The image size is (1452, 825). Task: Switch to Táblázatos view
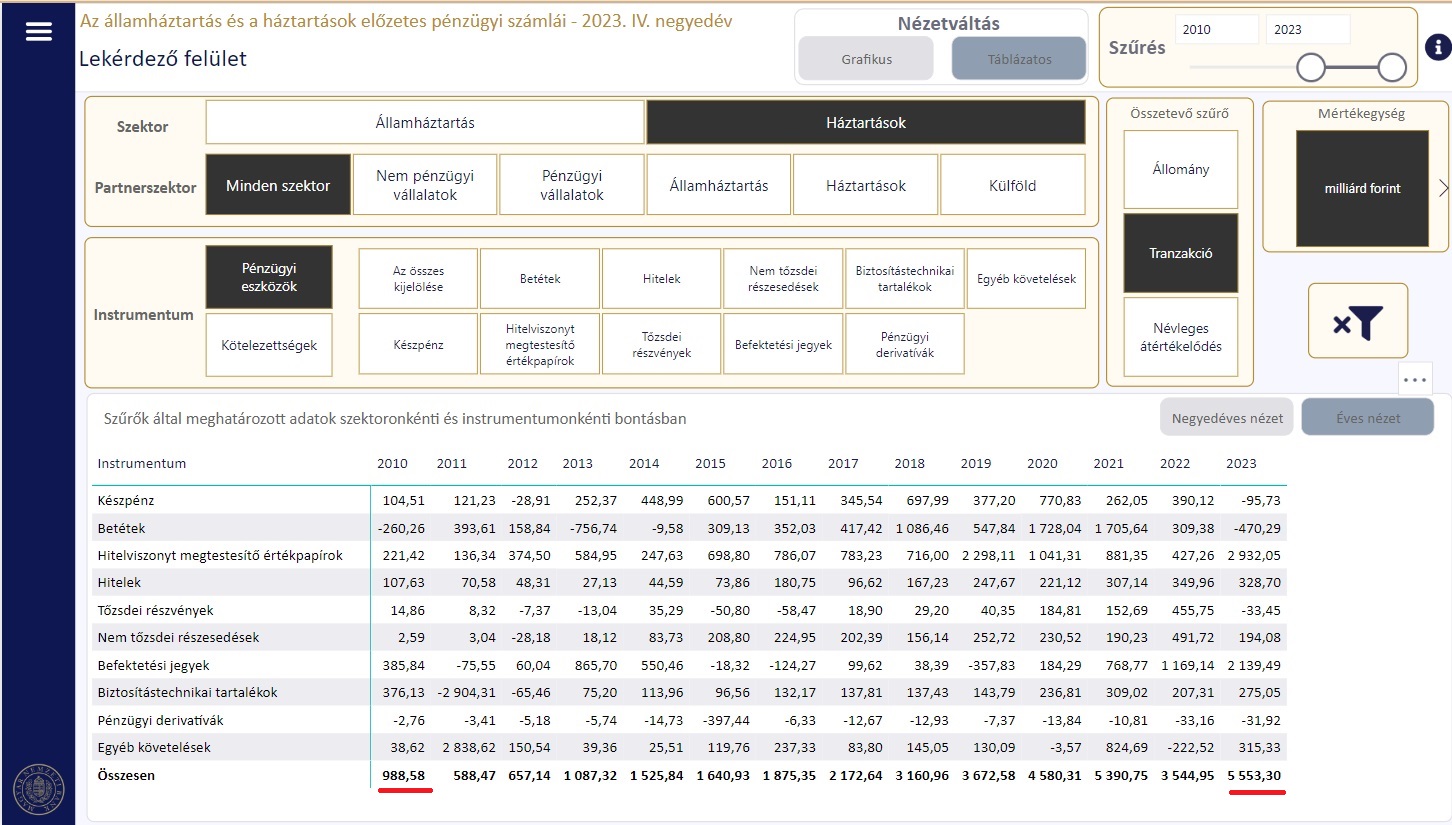tap(1018, 59)
